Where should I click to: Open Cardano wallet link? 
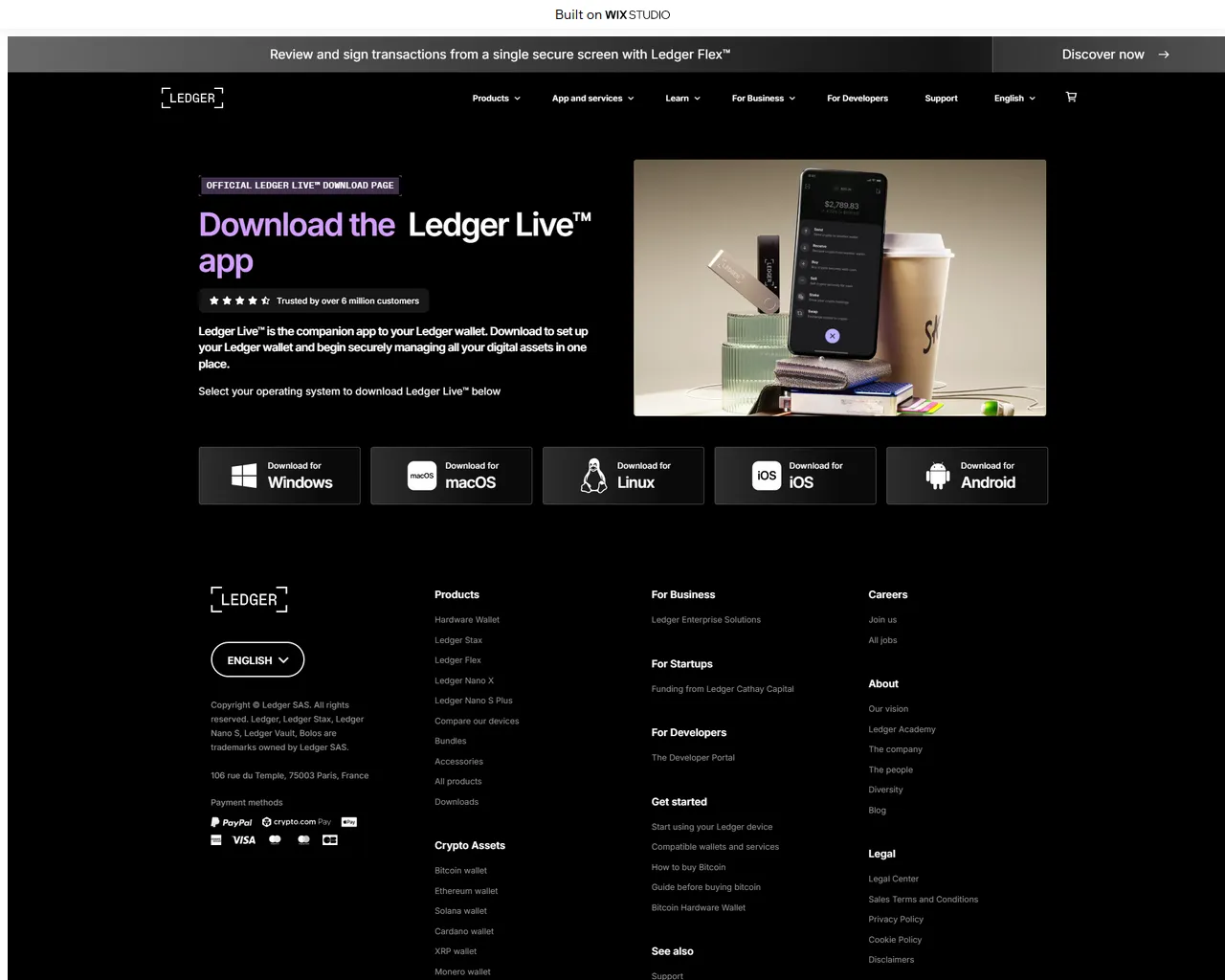464,931
